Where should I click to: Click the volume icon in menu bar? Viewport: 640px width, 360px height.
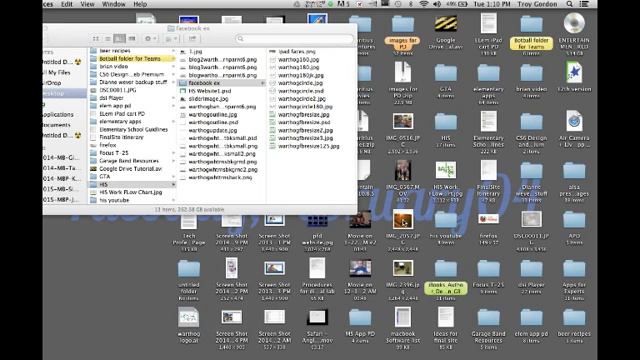point(437,4)
